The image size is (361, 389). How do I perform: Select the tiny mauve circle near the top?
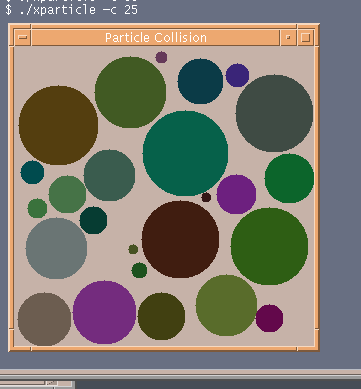pyautogui.click(x=161, y=57)
